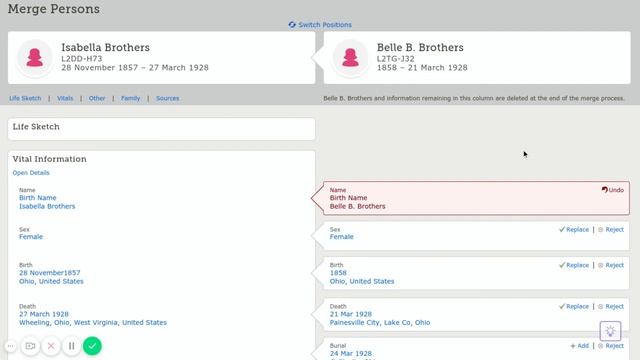Click the Undo arrow icon in Name card
The width and height of the screenshot is (640, 360).
point(604,189)
